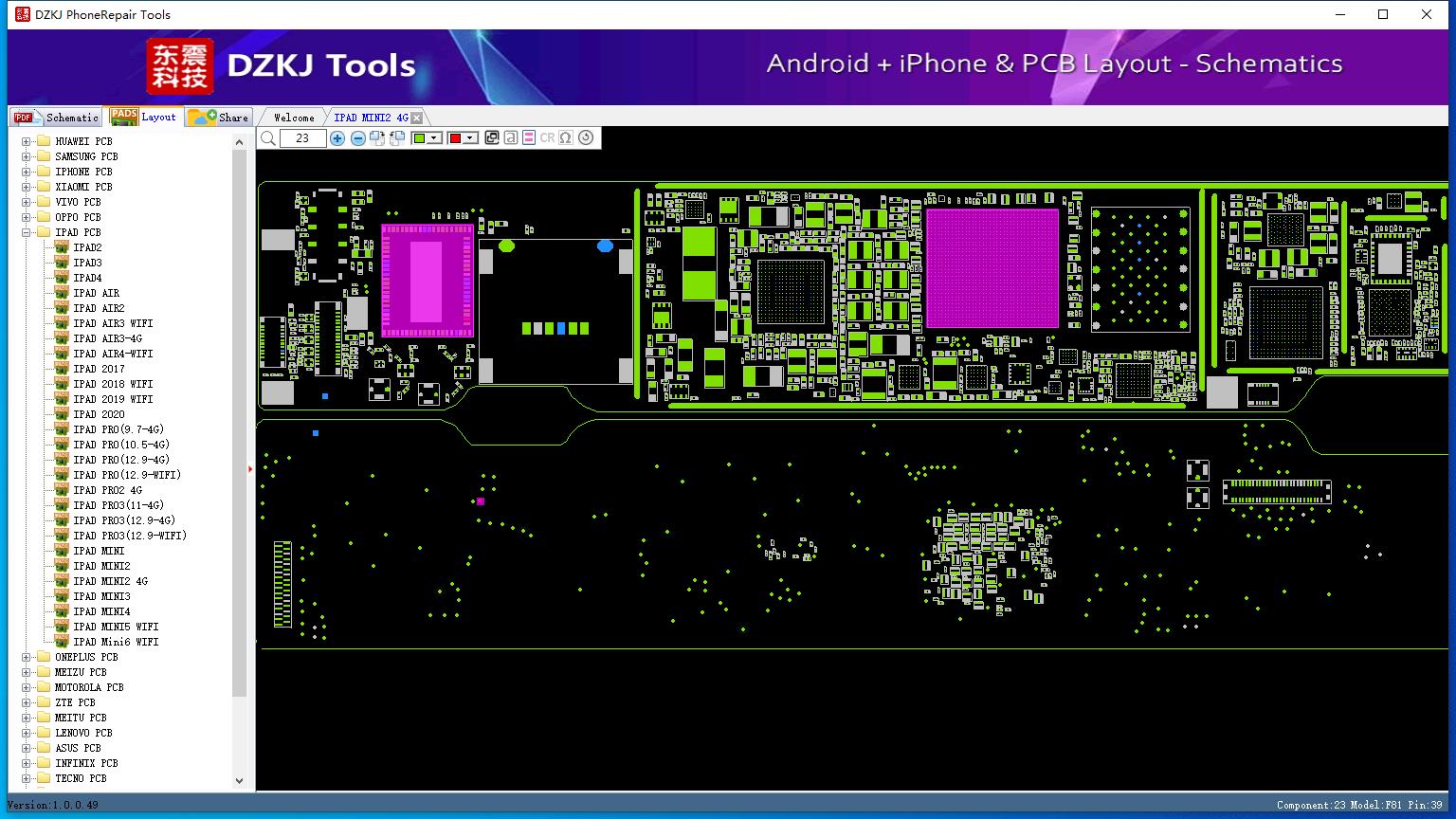Viewport: 1456px width, 819px height.
Task: Click the red color swatch in the toolbar
Action: pyautogui.click(x=455, y=138)
